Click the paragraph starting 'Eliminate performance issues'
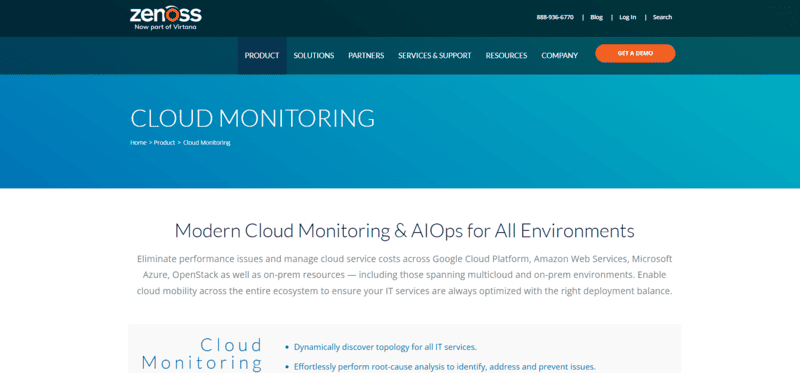800x373 pixels. (405, 275)
